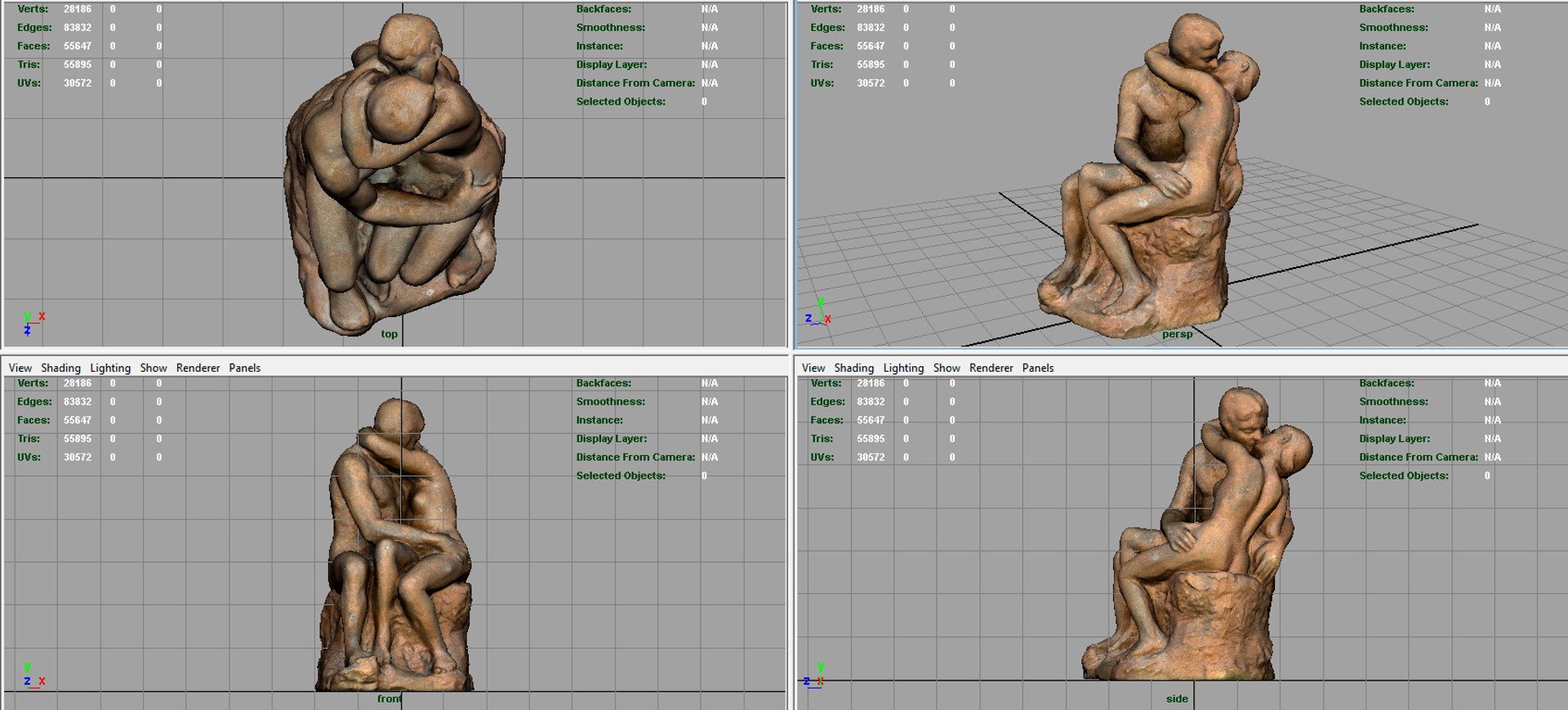Click the axis orientation gizmo in front viewport
The width and height of the screenshot is (1568, 710).
[x=33, y=677]
